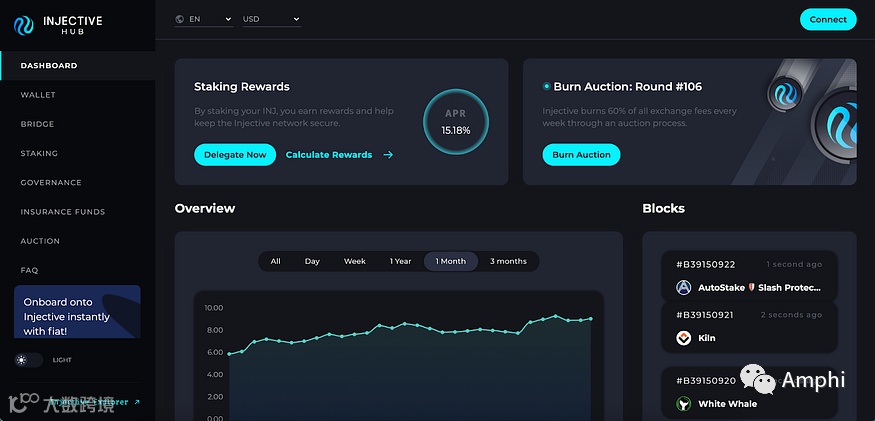This screenshot has height=421, width=875.
Task: Click the AutoStake validator avatar
Action: pyautogui.click(x=684, y=288)
